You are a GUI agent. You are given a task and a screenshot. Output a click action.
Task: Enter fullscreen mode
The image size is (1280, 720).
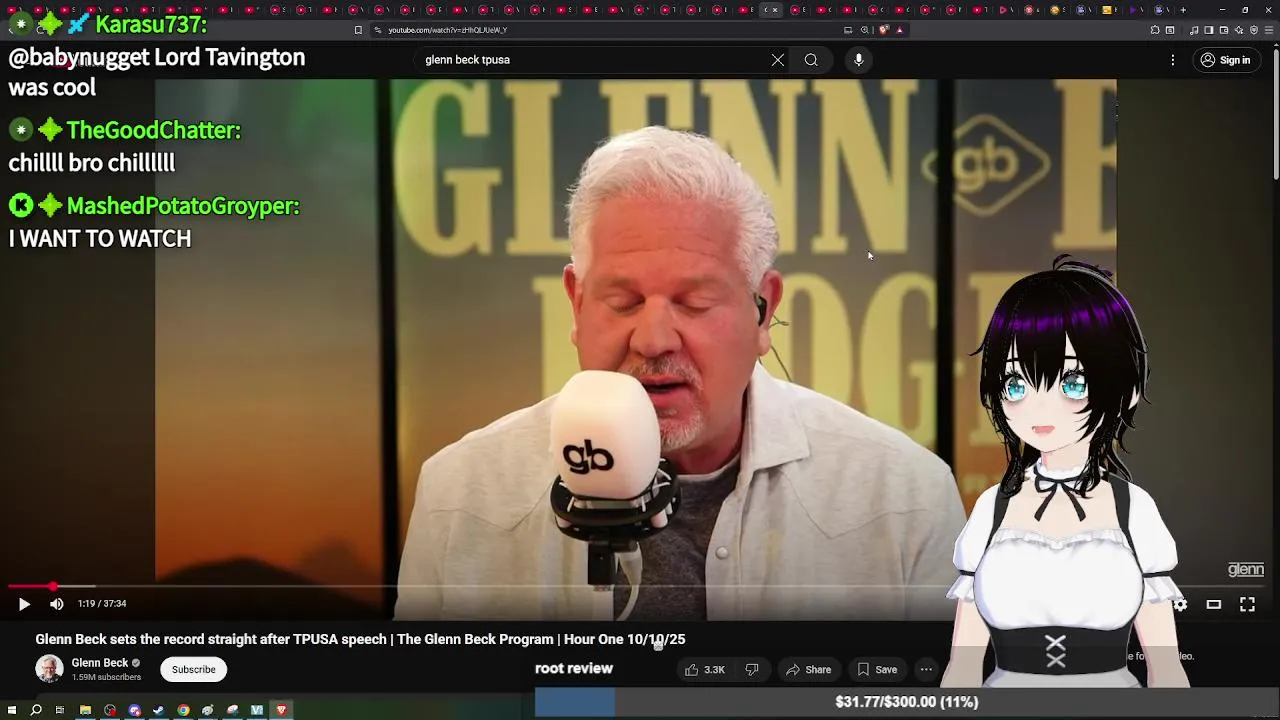[x=1247, y=604]
